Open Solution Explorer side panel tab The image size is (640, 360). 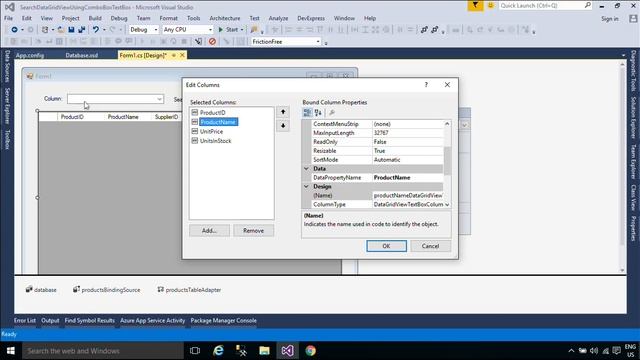pyautogui.click(x=633, y=118)
